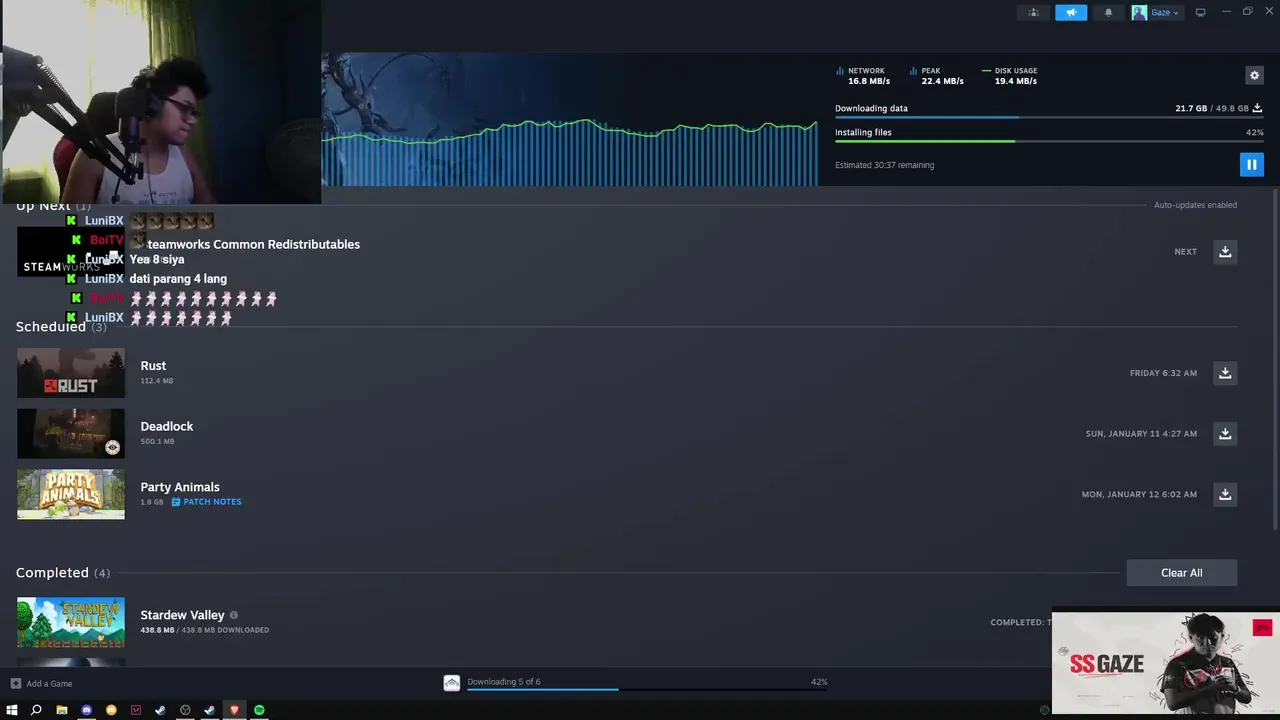The height and width of the screenshot is (720, 1280).
Task: Click the NEXT label for Steamworks
Action: (x=1185, y=252)
